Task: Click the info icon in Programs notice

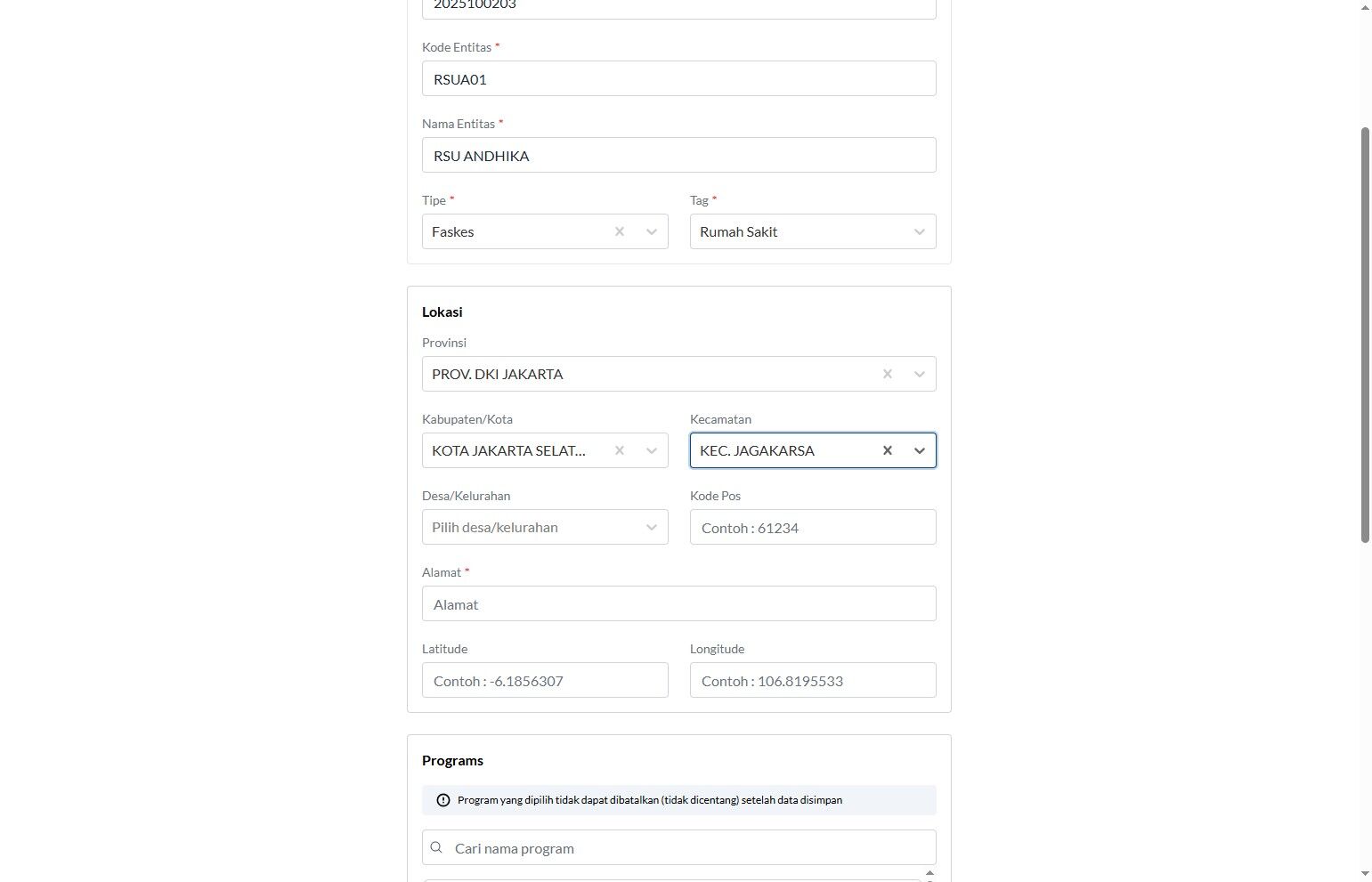Action: coord(443,800)
